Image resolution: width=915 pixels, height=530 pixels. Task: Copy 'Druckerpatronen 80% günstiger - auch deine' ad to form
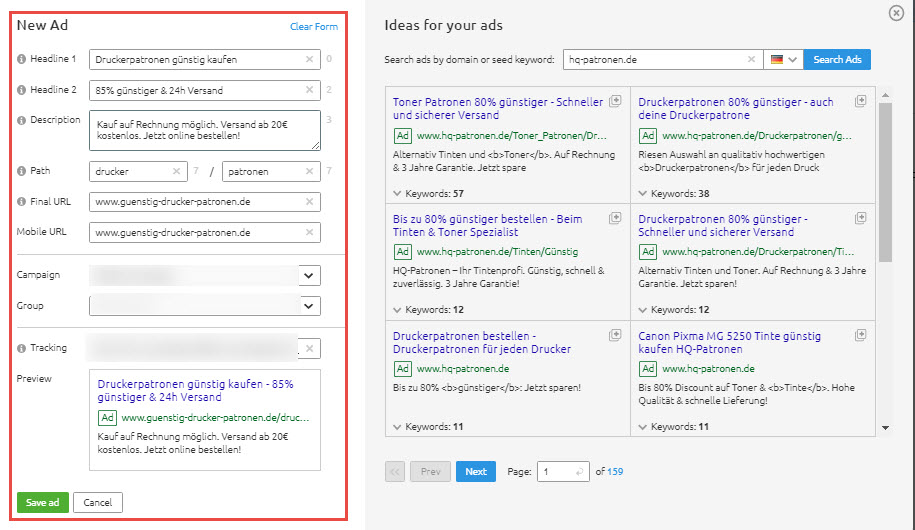(x=861, y=101)
